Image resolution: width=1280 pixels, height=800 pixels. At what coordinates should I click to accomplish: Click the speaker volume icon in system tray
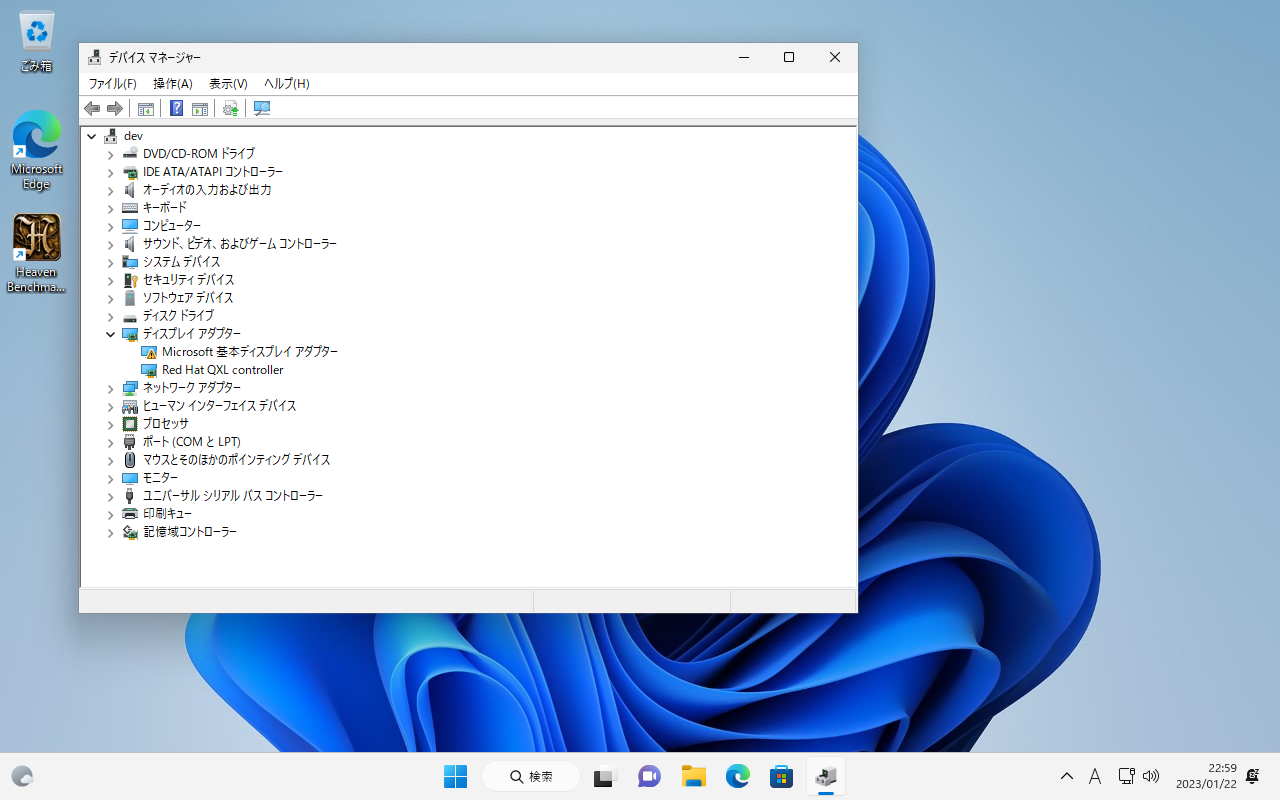(x=1151, y=776)
